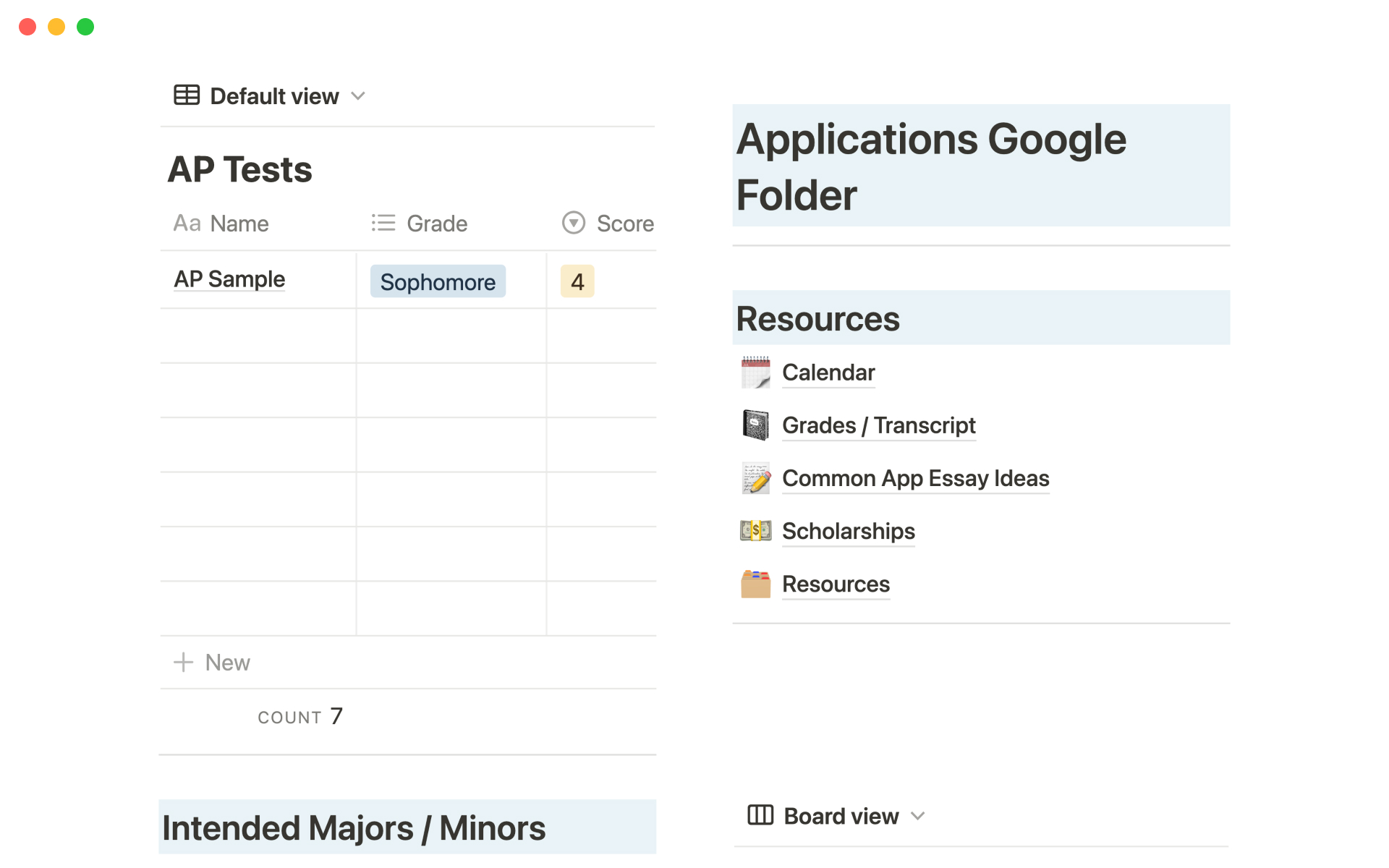Open the Name column header menu

click(221, 224)
